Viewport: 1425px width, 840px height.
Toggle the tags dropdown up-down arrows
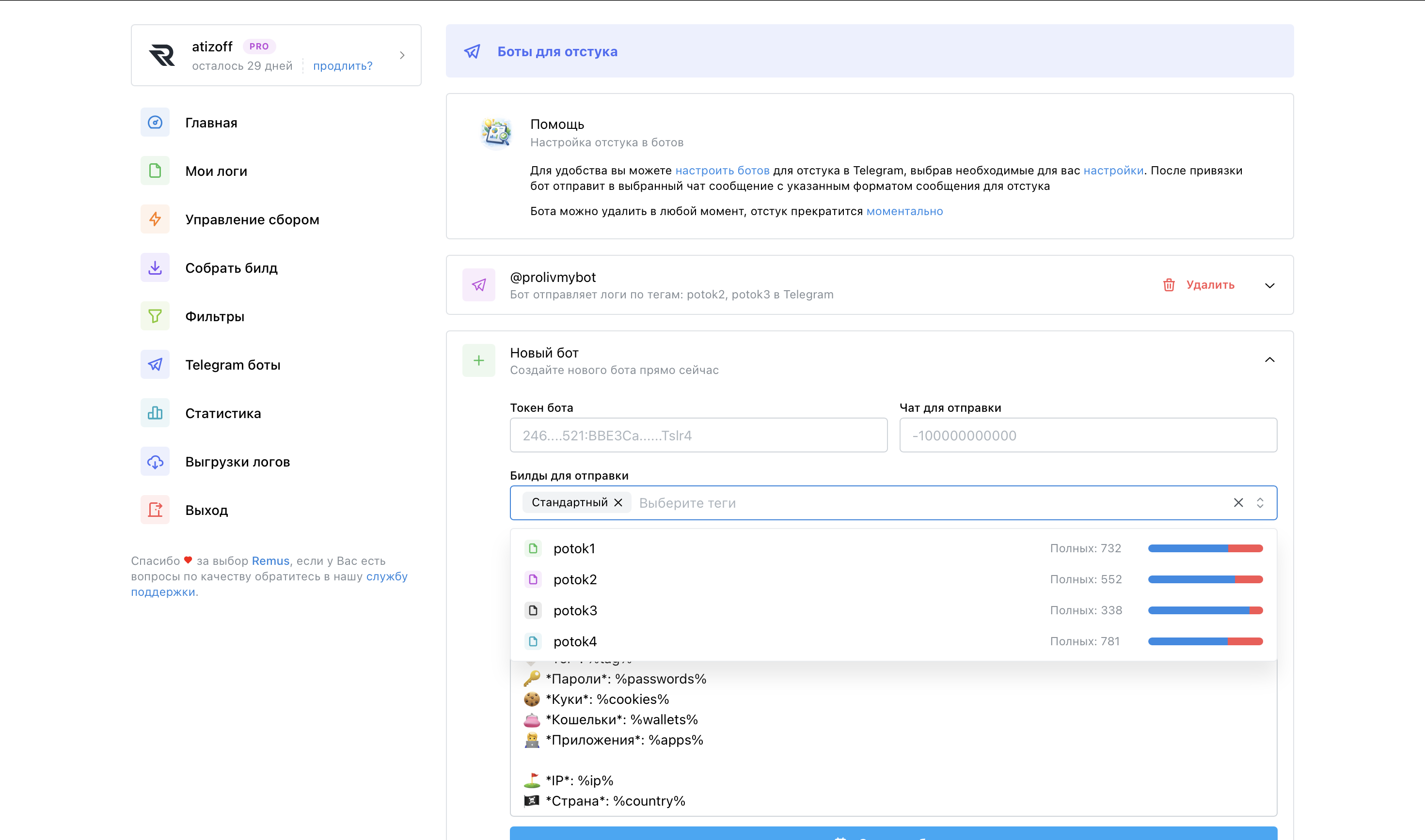[x=1260, y=503]
